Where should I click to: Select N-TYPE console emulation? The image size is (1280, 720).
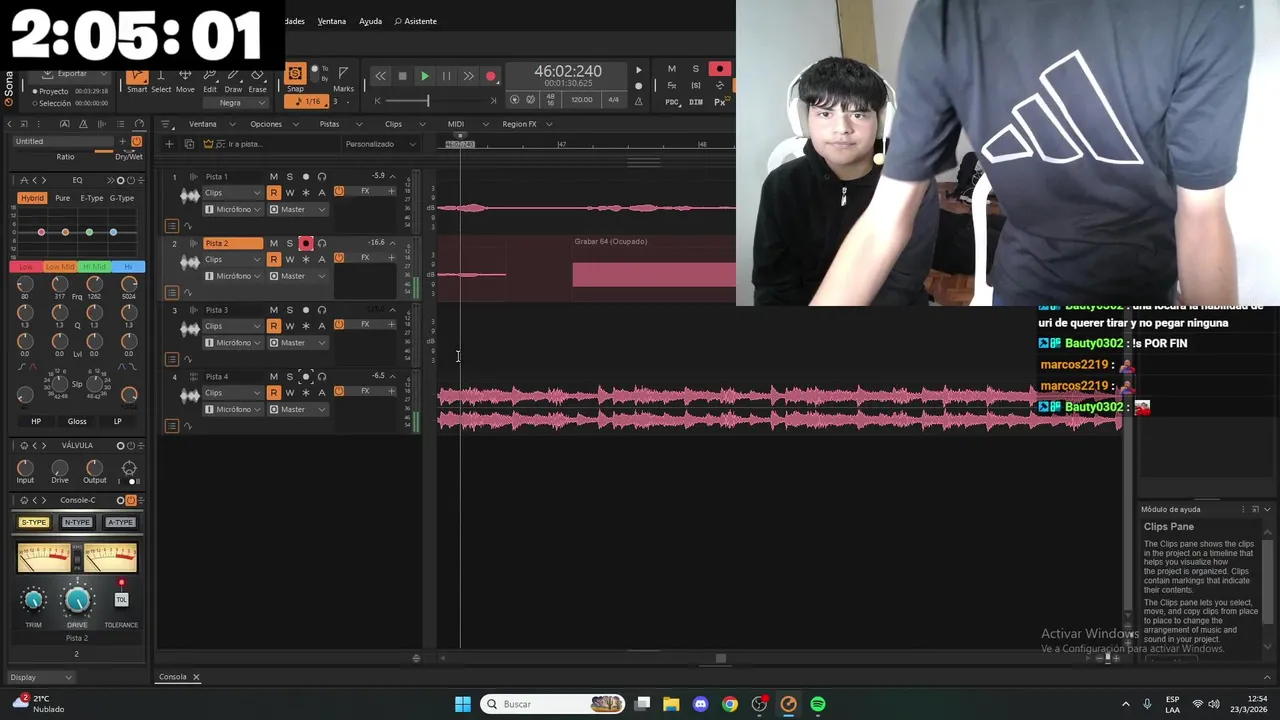[x=77, y=522]
